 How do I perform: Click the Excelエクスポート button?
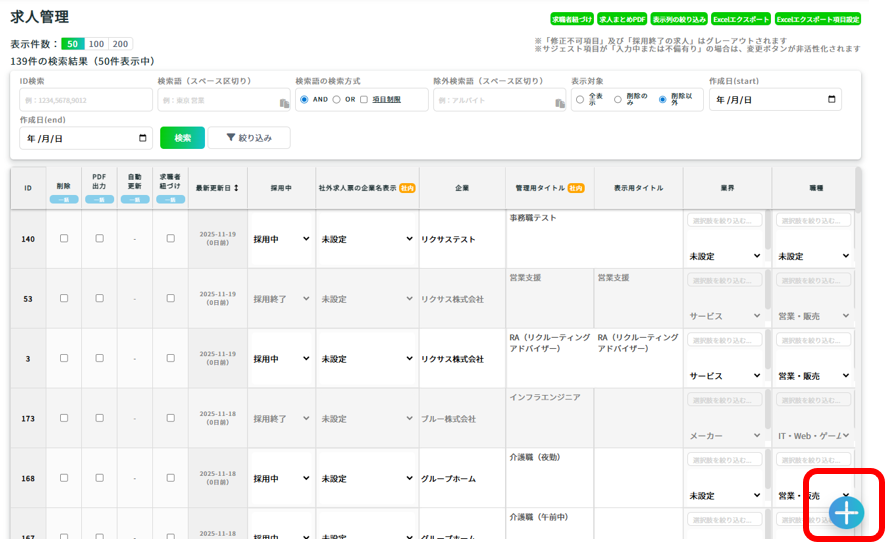click(x=741, y=19)
